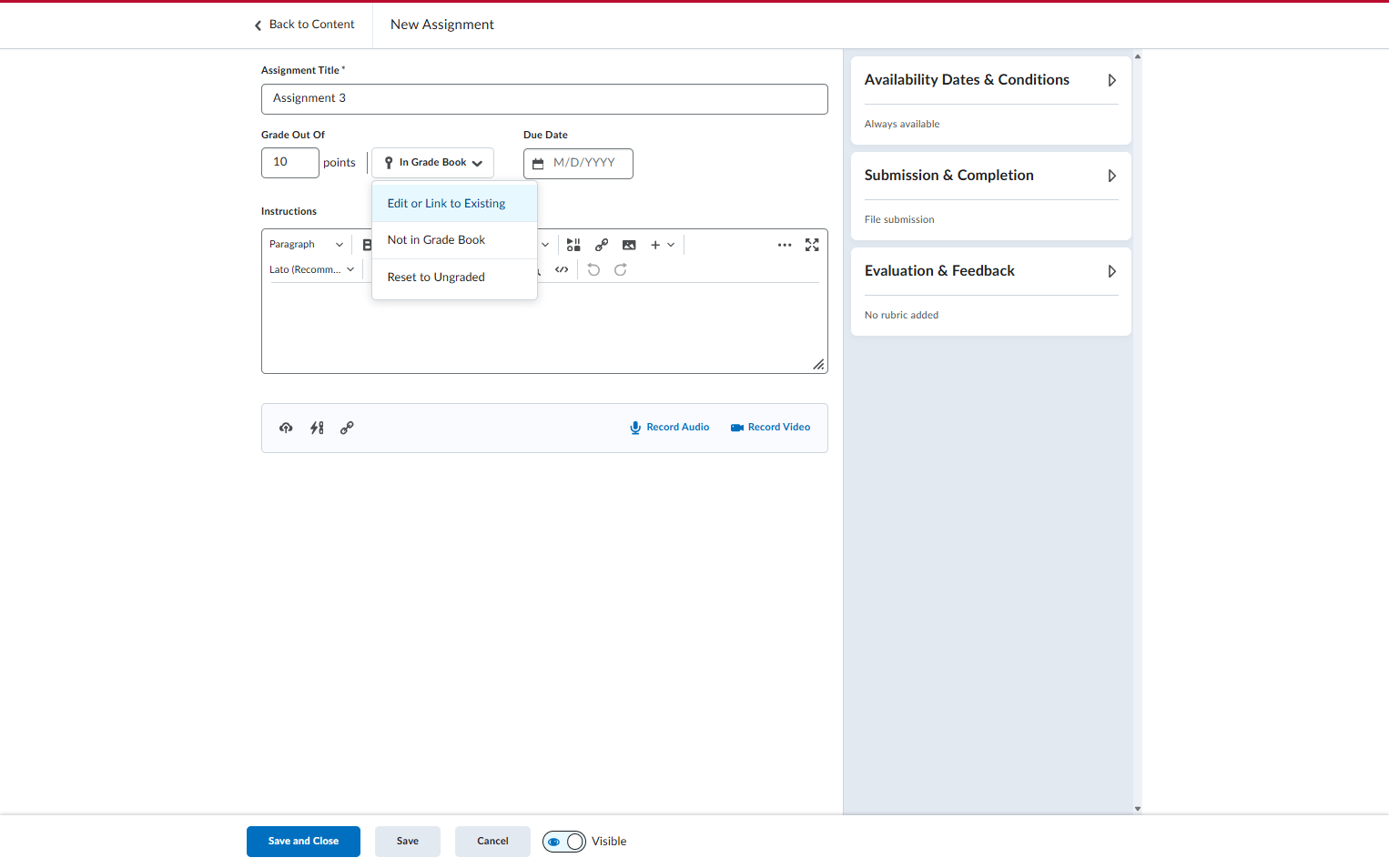Click the Record Audio link
The width and height of the screenshot is (1389, 868).
tap(669, 428)
